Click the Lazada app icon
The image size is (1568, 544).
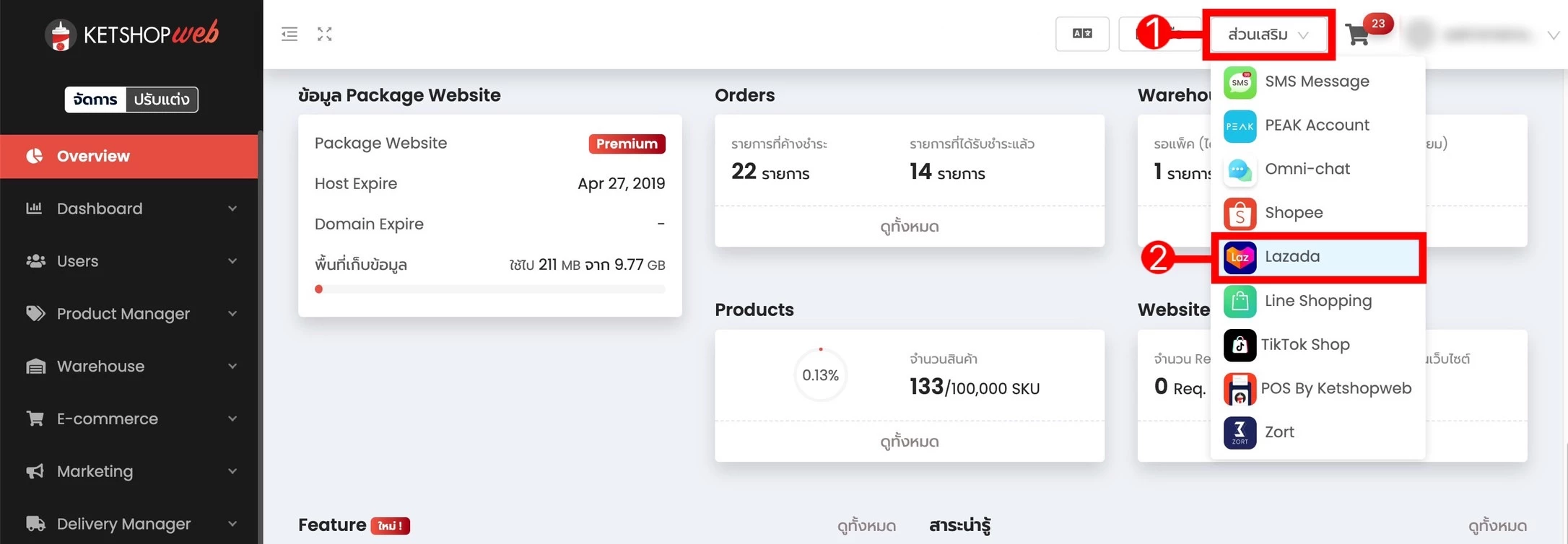pyautogui.click(x=1240, y=258)
